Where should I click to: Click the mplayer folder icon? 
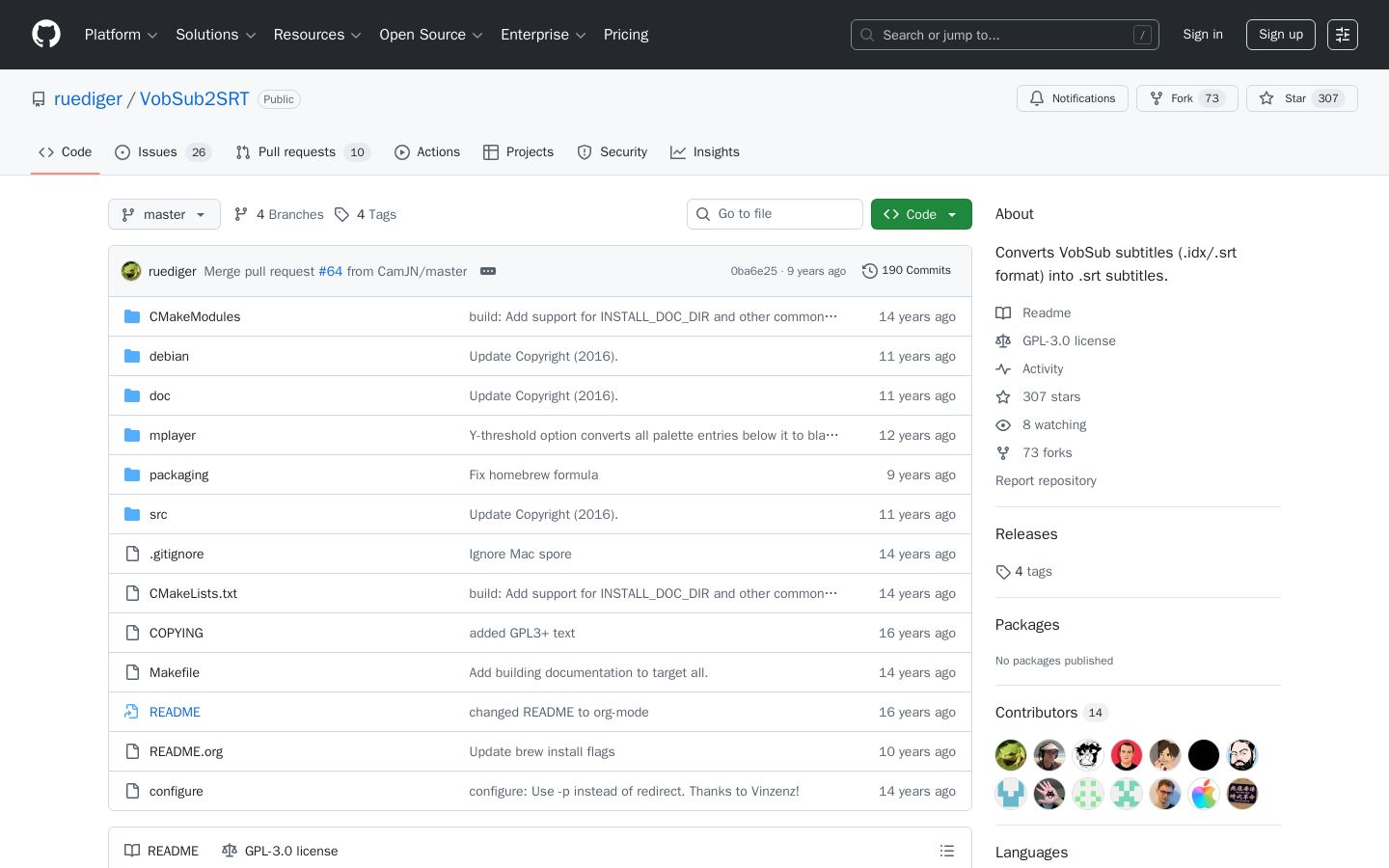(x=132, y=435)
